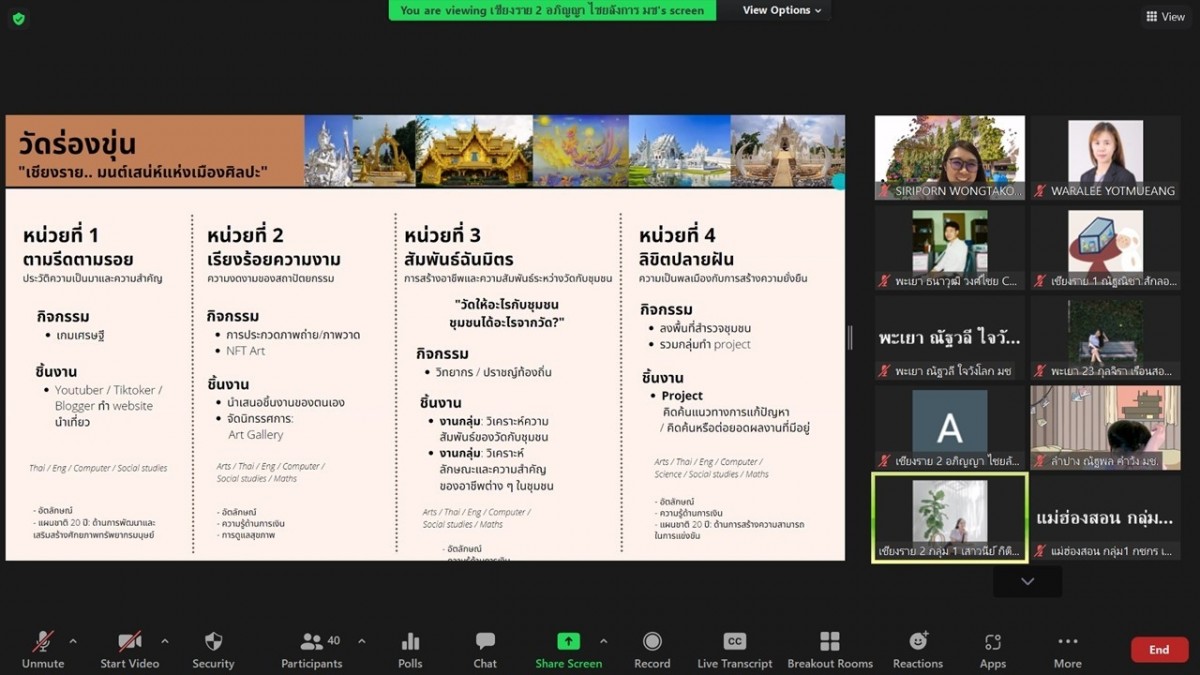Click the green encryption shield icon
This screenshot has height=675, width=1200.
tap(18, 18)
